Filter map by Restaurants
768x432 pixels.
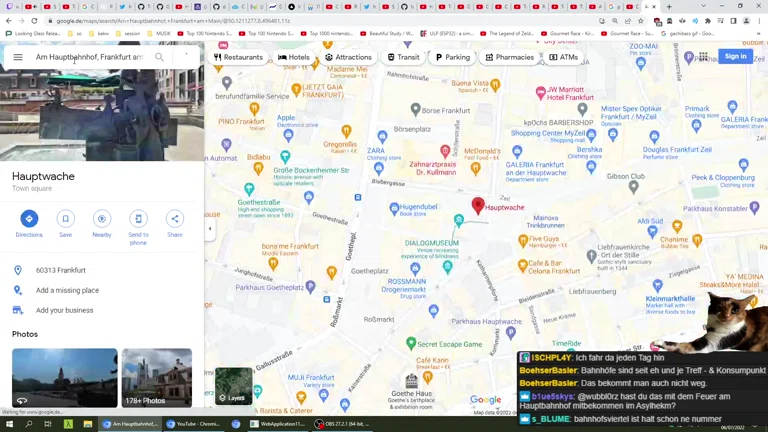(x=238, y=57)
